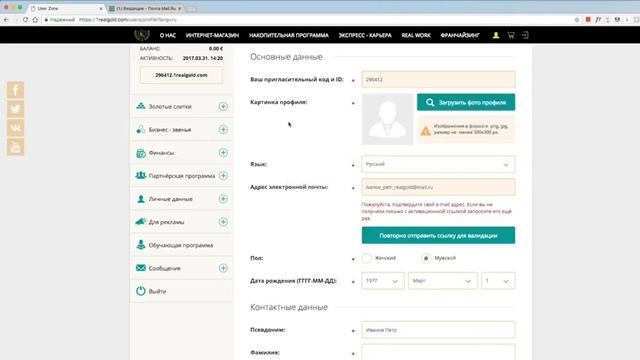Open the YouTube social button
Screen dimensions: 640x360
tap(16, 147)
